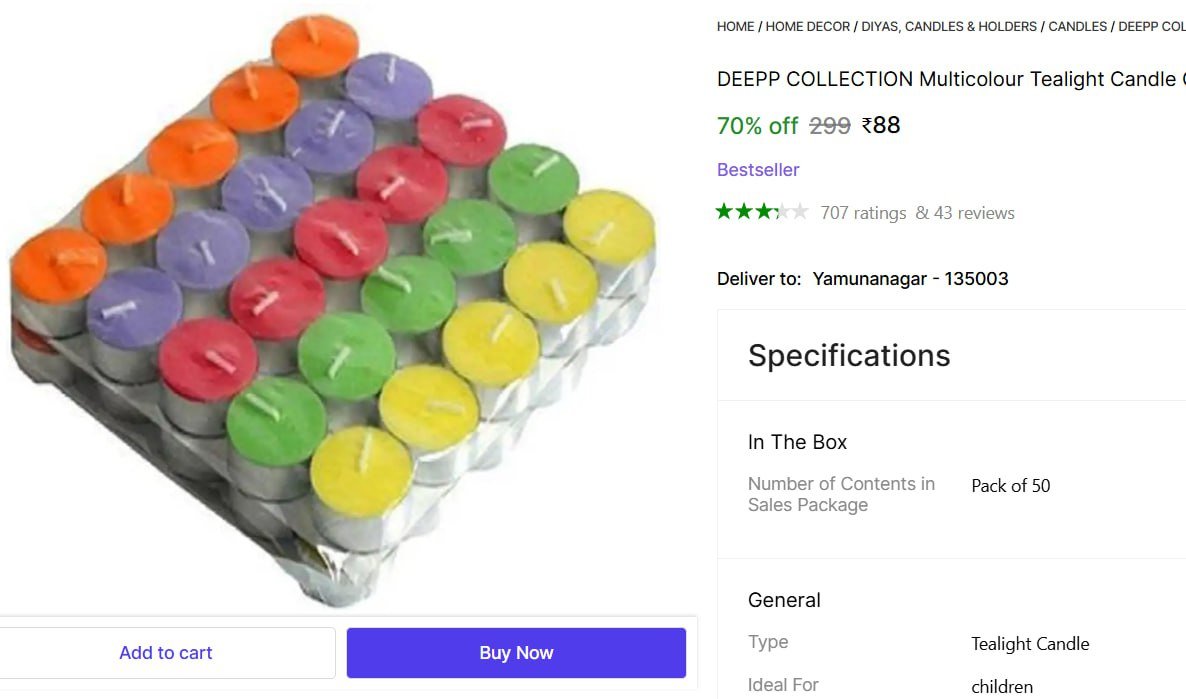Navigate to the CANDLES breadcrumb link
Screen dimensions: 1186x699
pos(1077,27)
